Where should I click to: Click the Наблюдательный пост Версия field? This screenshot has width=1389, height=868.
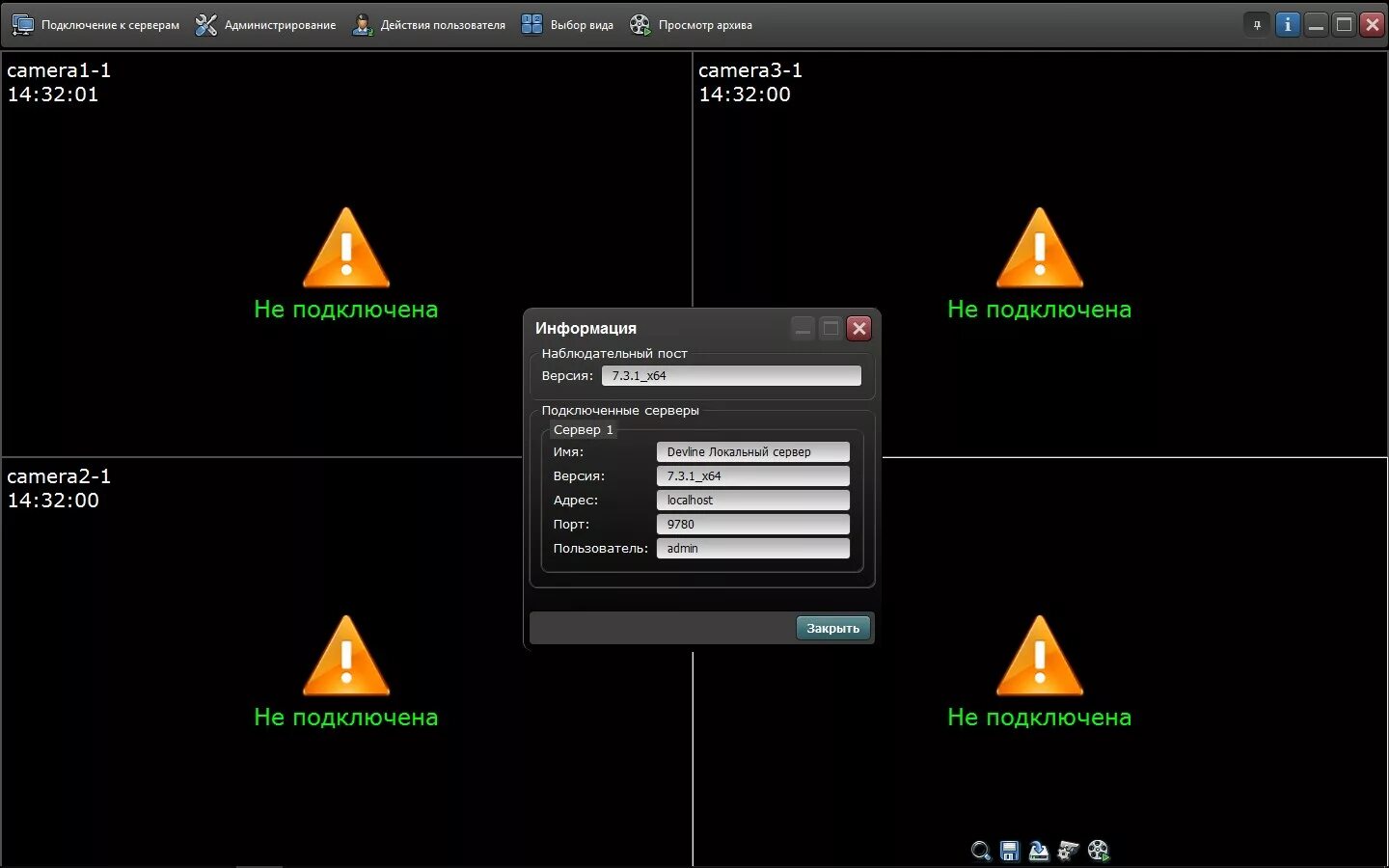tap(731, 376)
